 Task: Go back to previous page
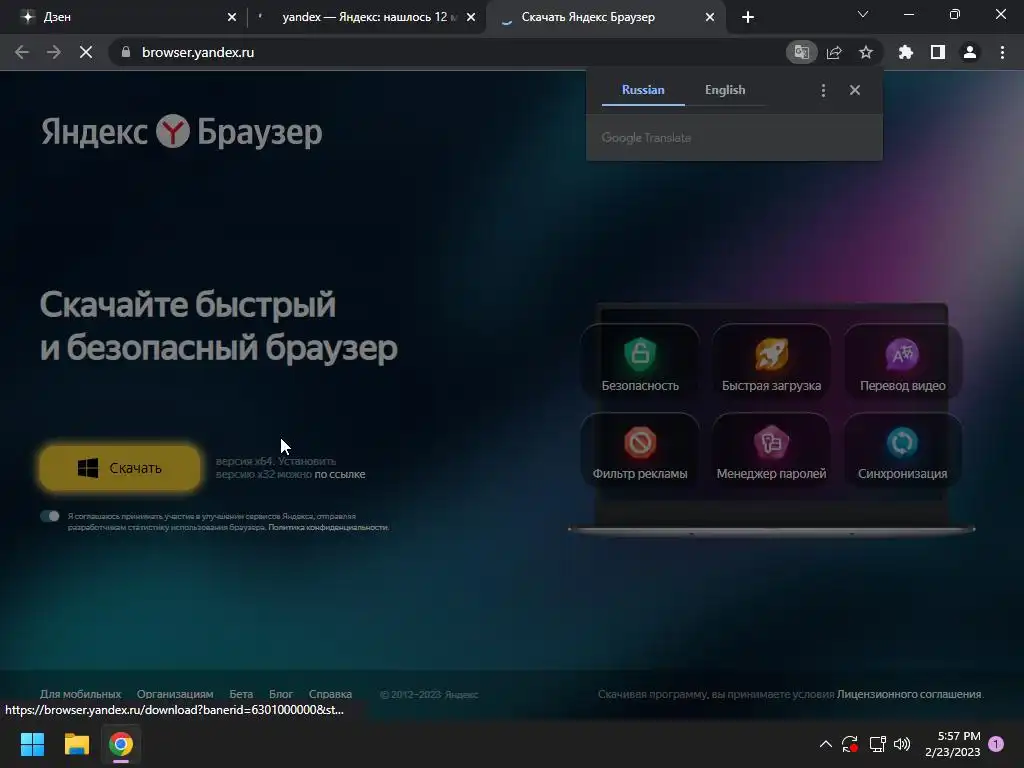pos(22,52)
